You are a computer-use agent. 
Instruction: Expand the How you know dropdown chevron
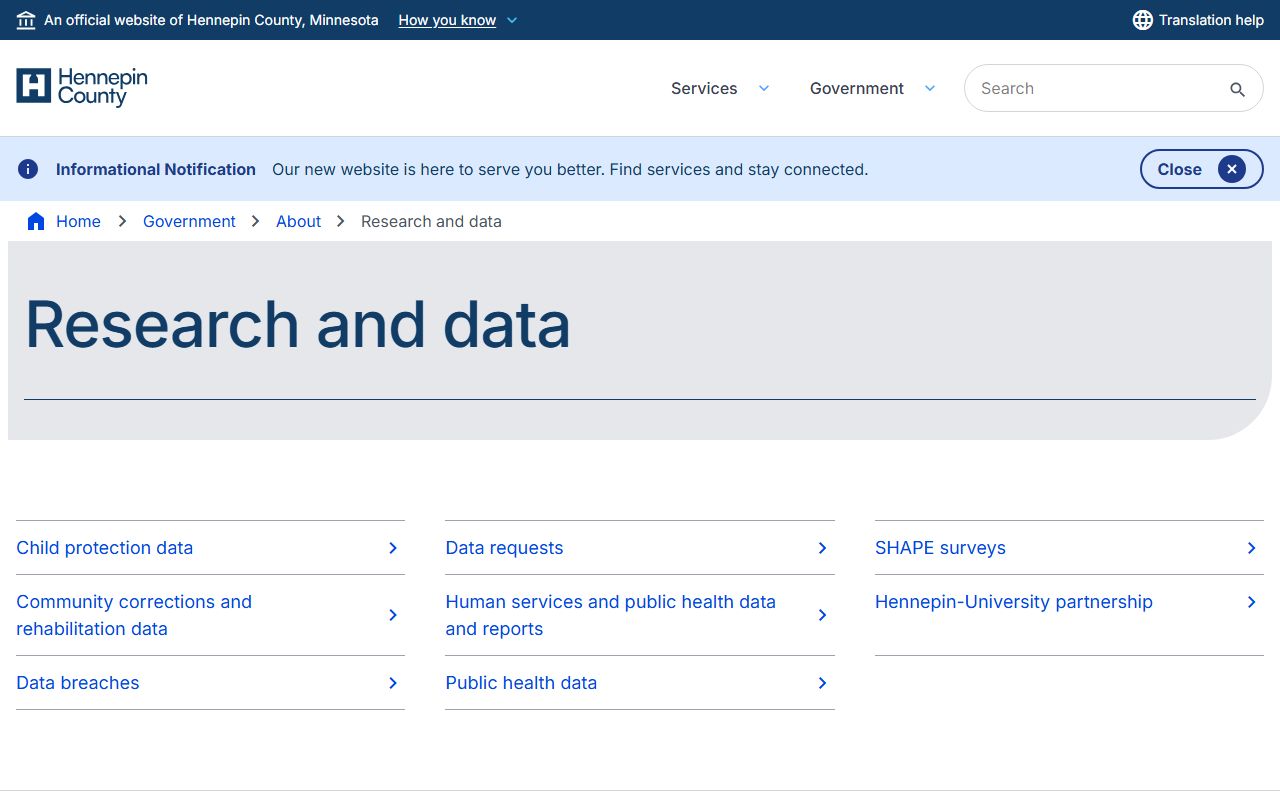(x=512, y=20)
